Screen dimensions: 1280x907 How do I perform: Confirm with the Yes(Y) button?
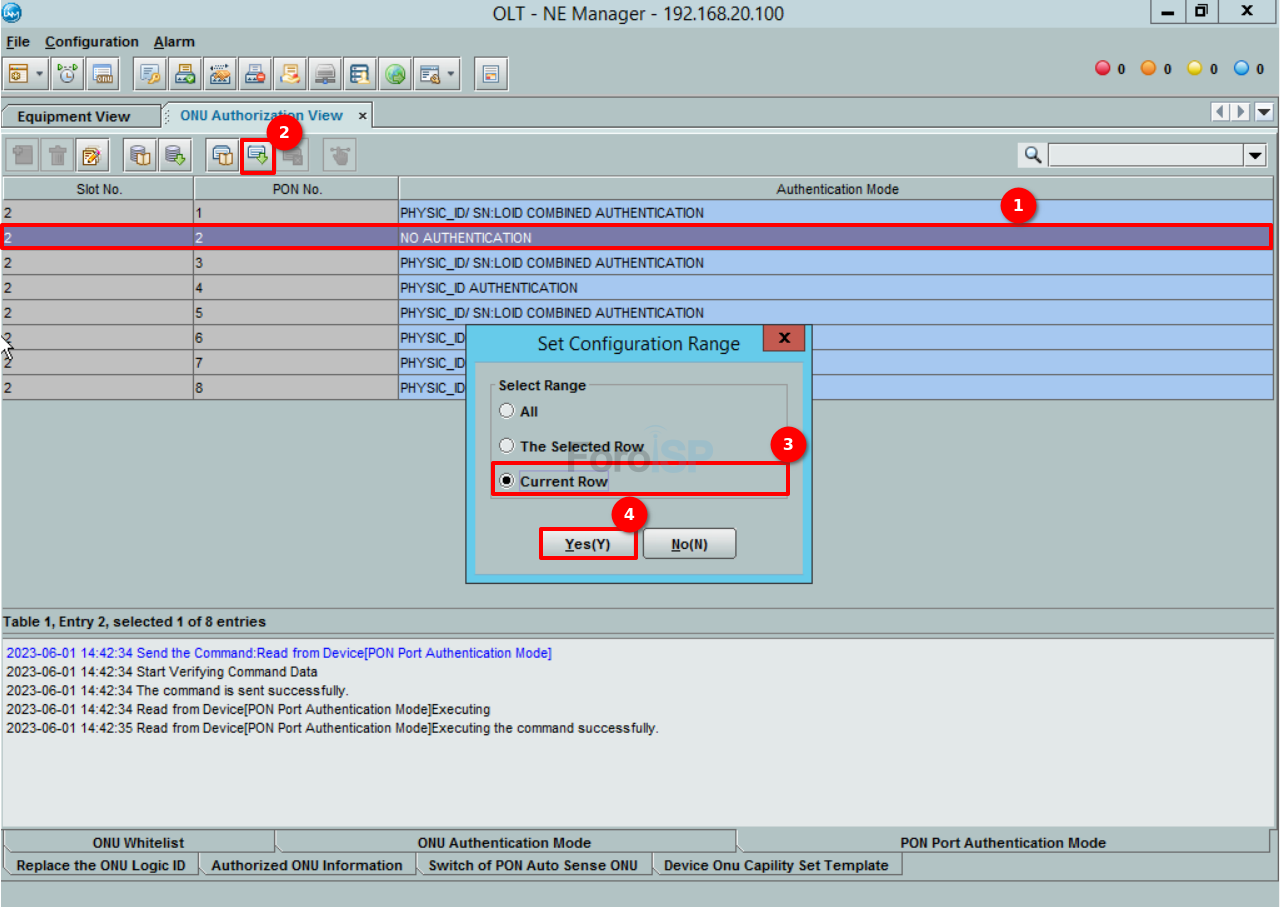[x=588, y=544]
